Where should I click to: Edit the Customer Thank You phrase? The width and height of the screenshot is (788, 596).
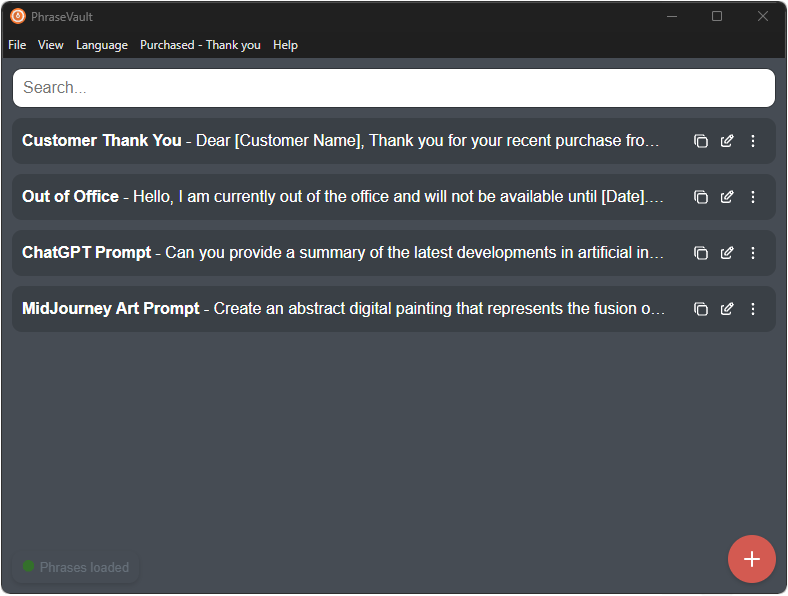tap(727, 141)
